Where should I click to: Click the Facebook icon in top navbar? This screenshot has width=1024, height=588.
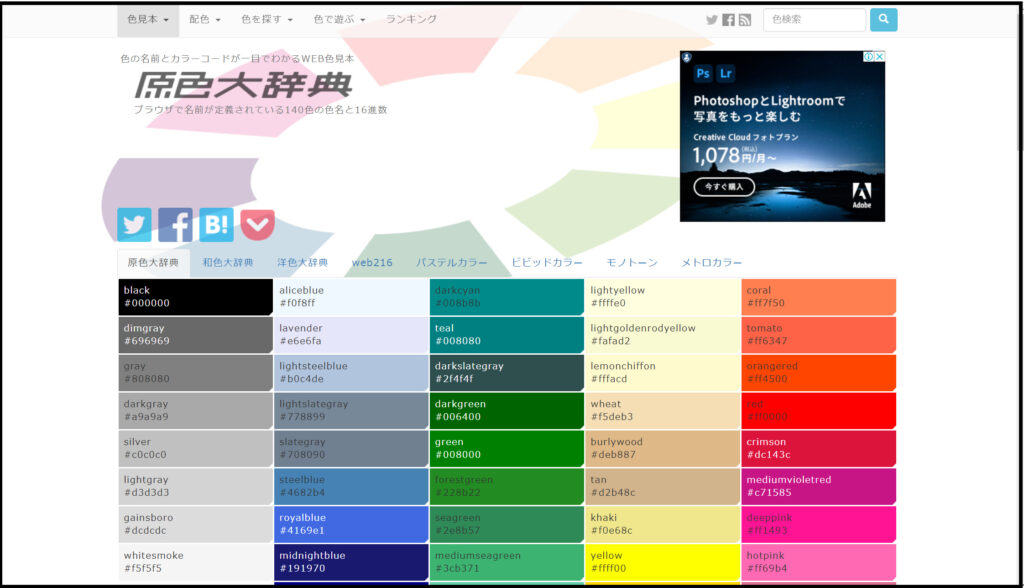[729, 20]
